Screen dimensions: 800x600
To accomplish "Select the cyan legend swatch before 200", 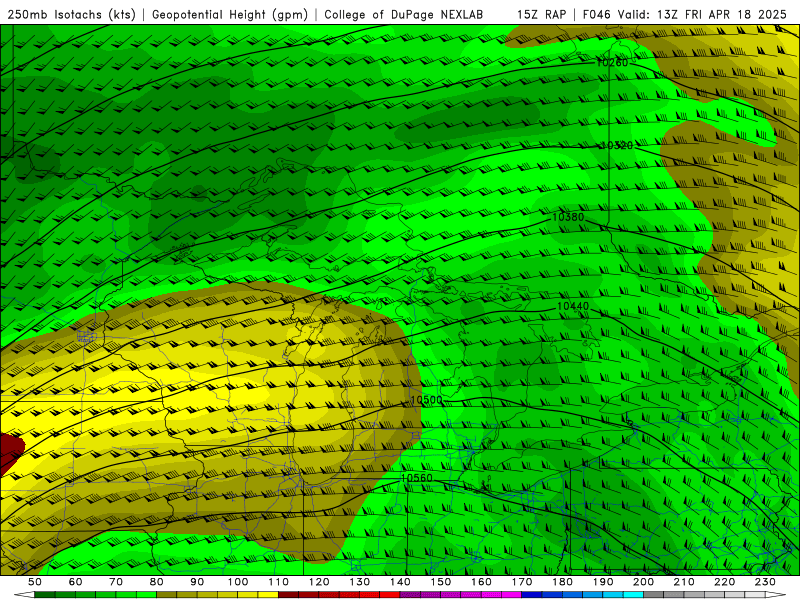I will pyautogui.click(x=633, y=595).
